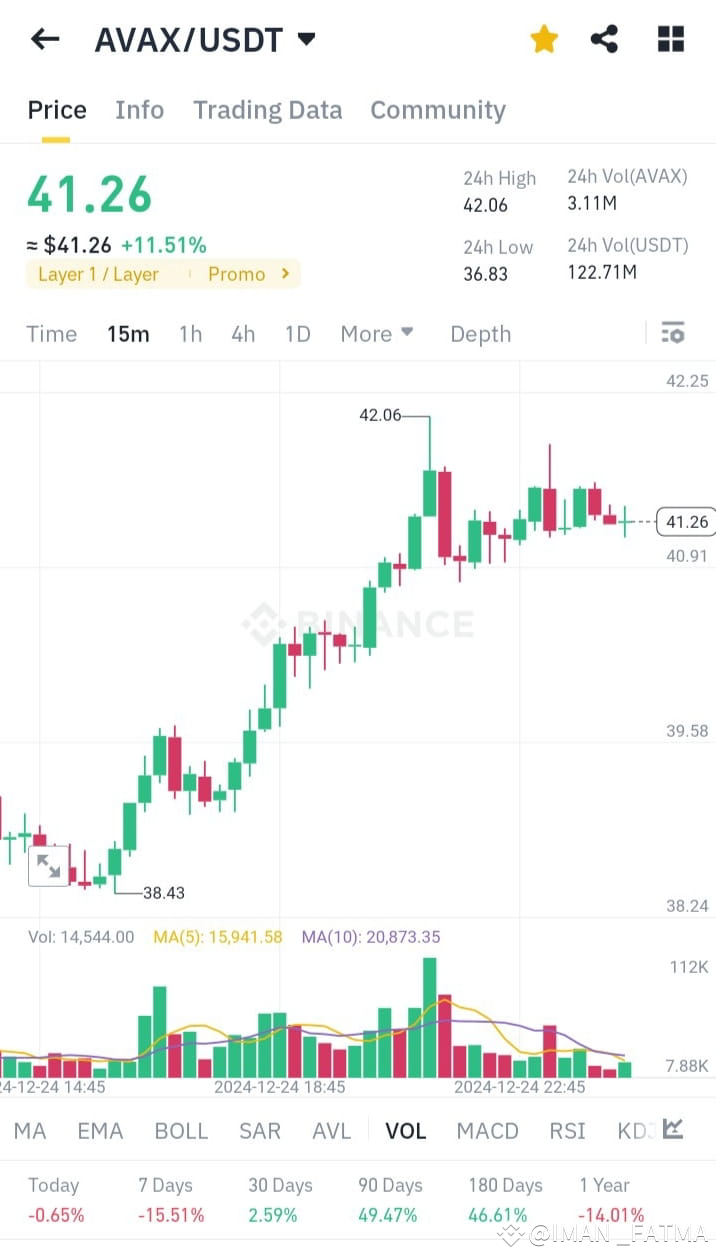This screenshot has height=1256, width=716.
Task: Expand the More timeframes dropdown
Action: tap(376, 333)
